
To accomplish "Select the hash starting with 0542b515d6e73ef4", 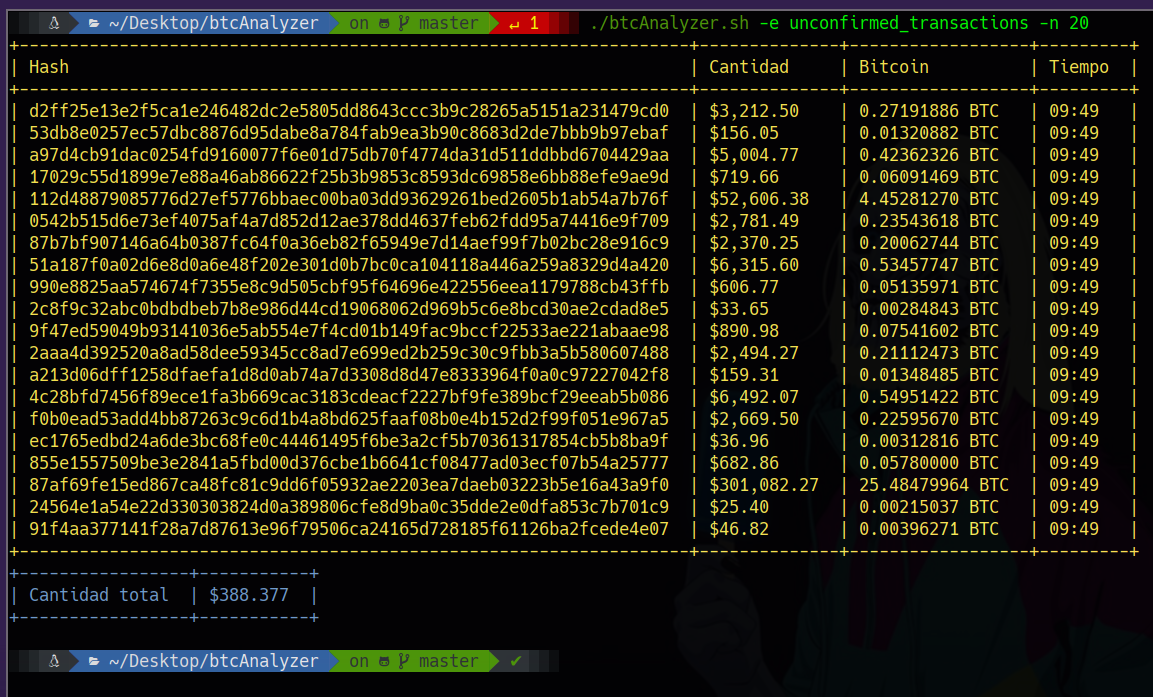I will pos(349,221).
